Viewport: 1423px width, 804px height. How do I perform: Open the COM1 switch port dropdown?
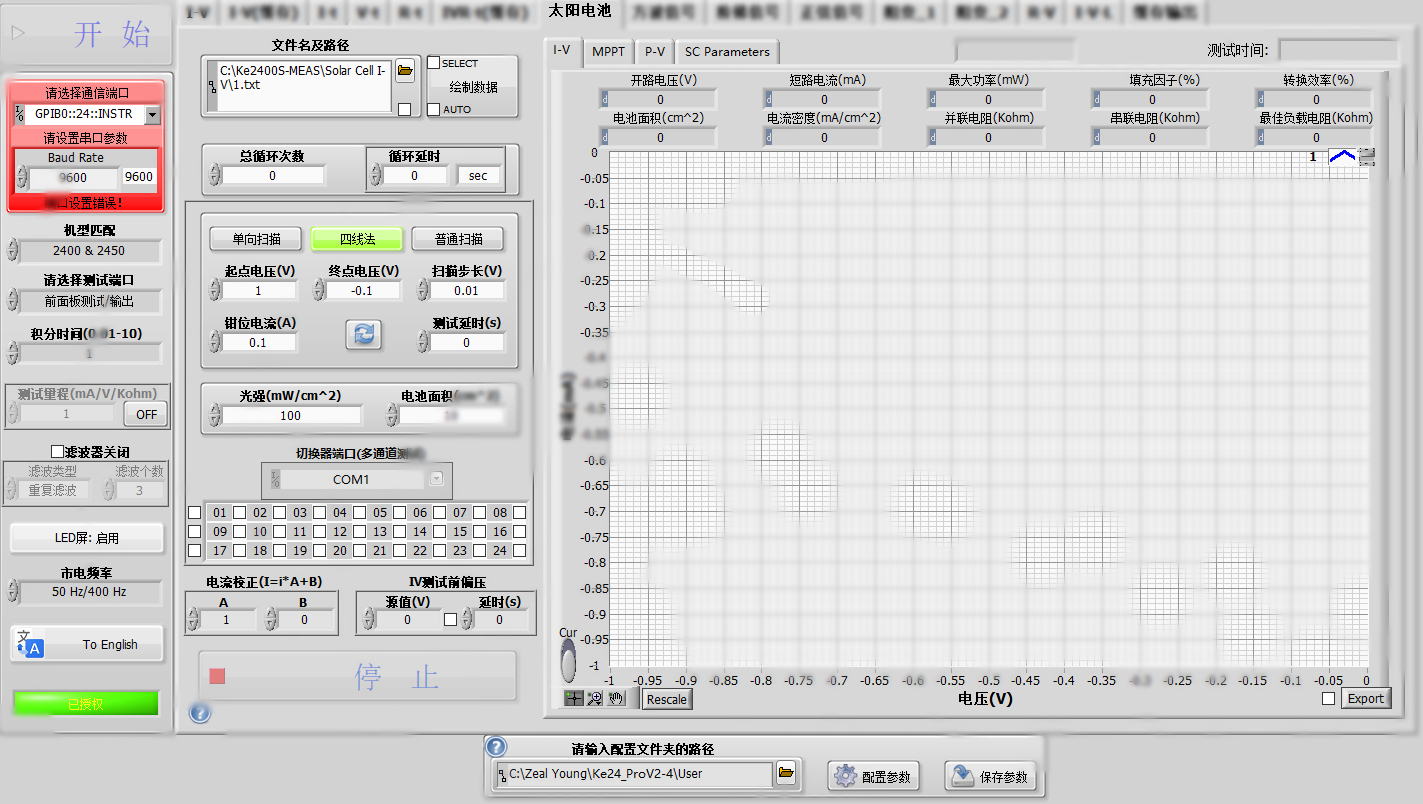click(x=436, y=479)
